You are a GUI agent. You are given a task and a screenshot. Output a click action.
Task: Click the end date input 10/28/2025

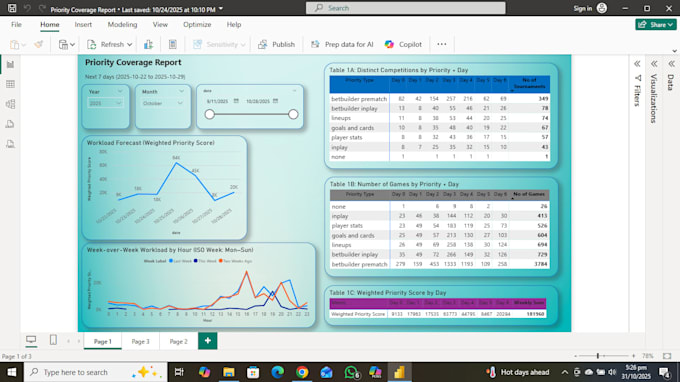tap(258, 101)
